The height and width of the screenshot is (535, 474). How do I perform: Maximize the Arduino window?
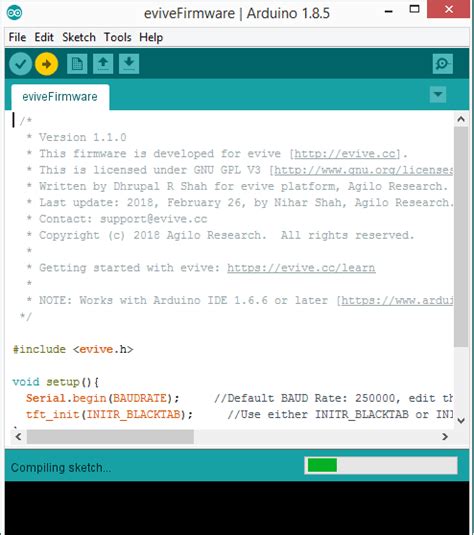pos(414,9)
